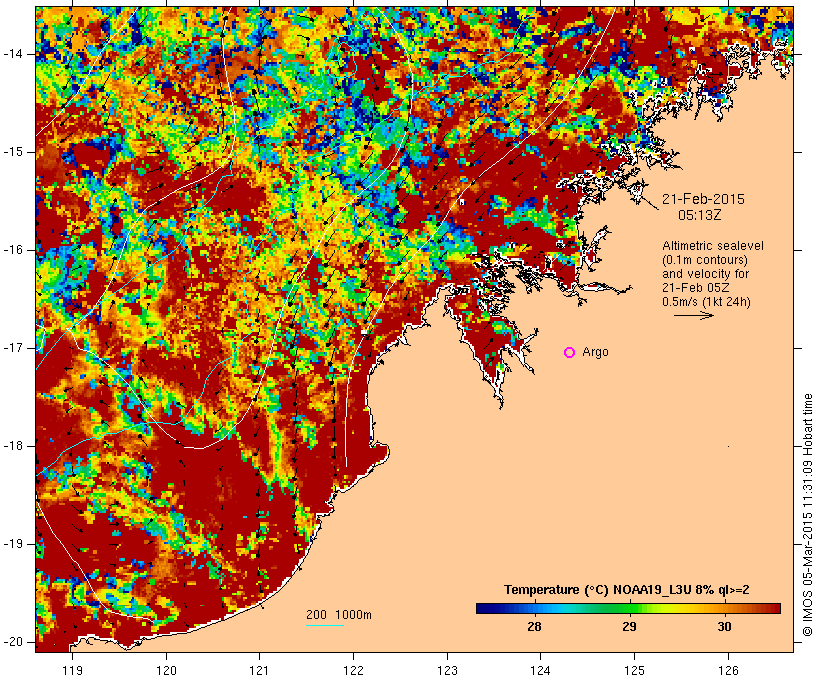Click longitude axis label 123
This screenshot has width=820, height=680.
coord(447,671)
